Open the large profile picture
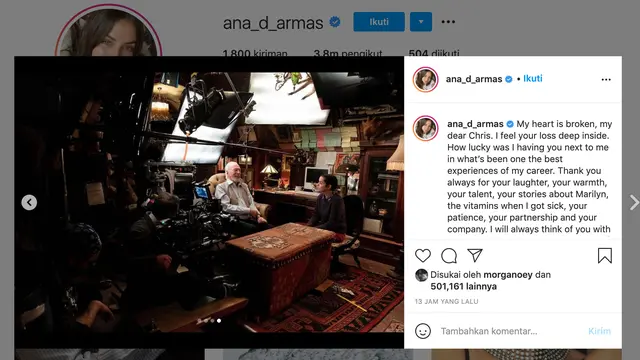Viewport: 640px width, 360px height. pyautogui.click(x=109, y=32)
